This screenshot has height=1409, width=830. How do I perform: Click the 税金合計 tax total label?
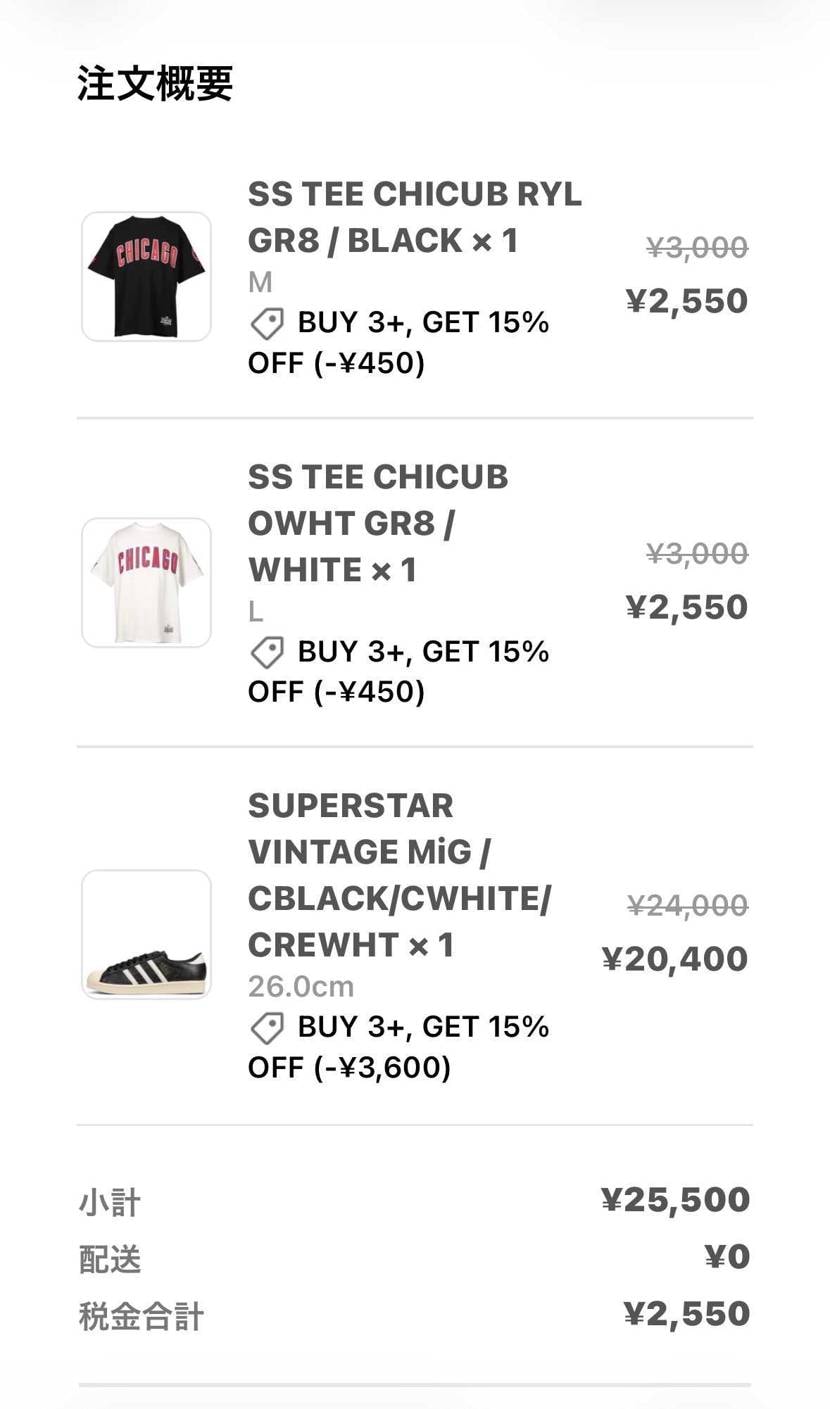(x=141, y=1316)
